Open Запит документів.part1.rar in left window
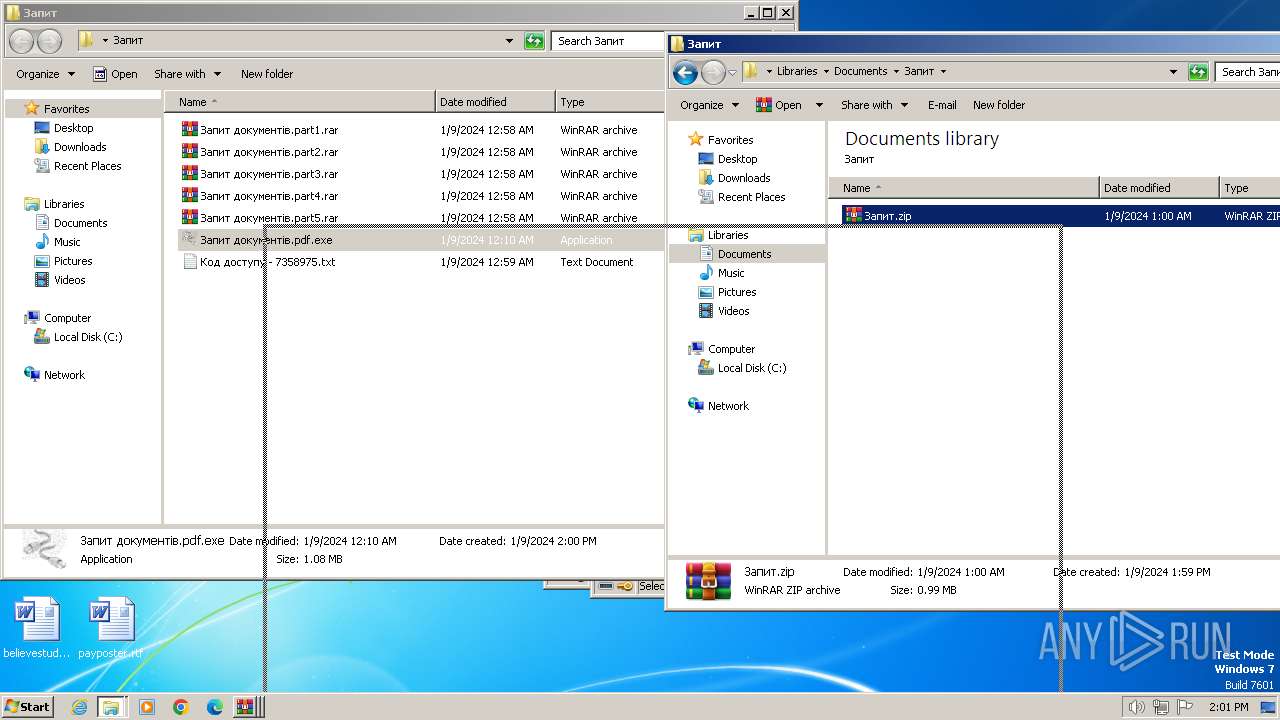This screenshot has height=720, width=1280. pyautogui.click(x=260, y=130)
